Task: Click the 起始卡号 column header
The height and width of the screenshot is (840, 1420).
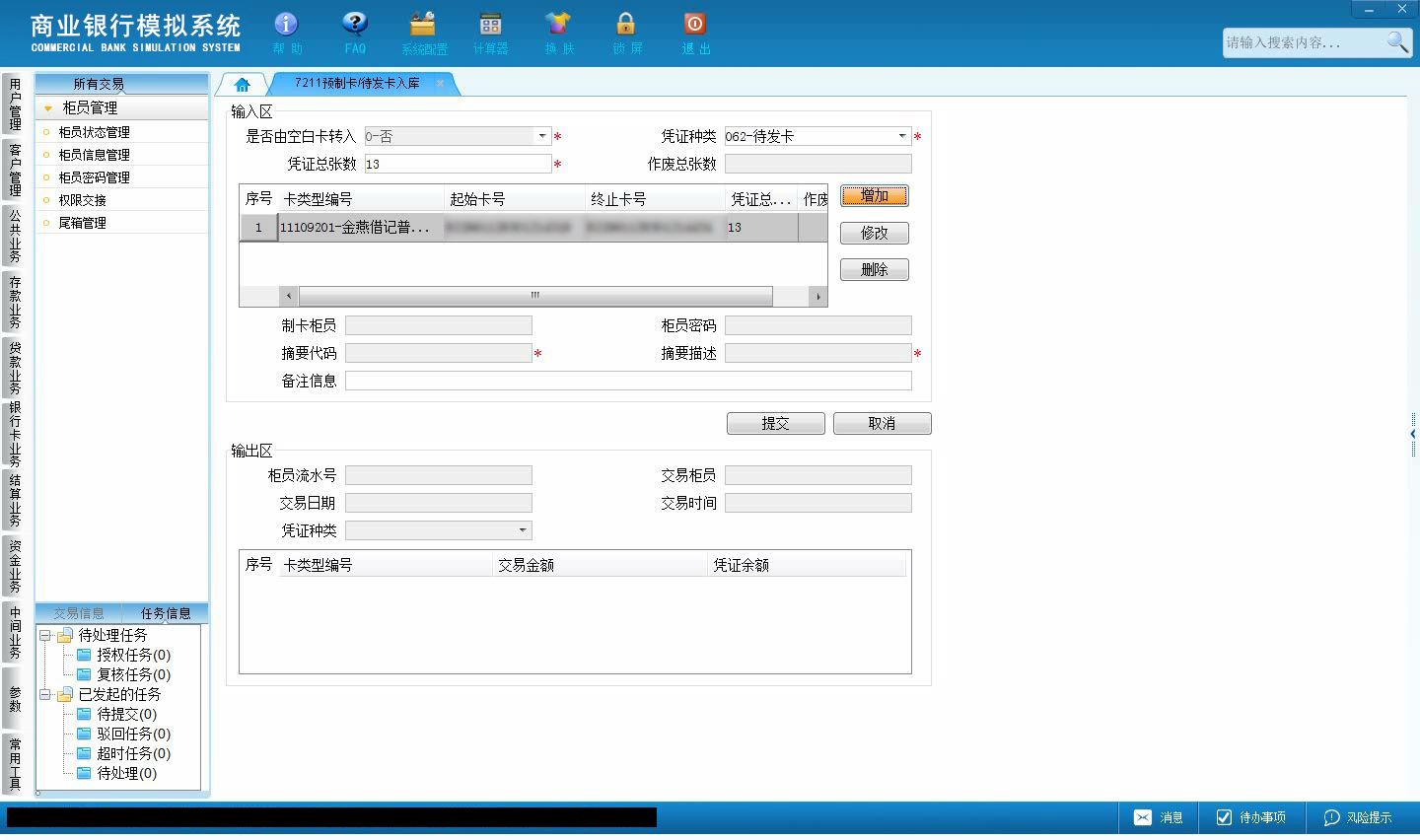Action: [515, 199]
